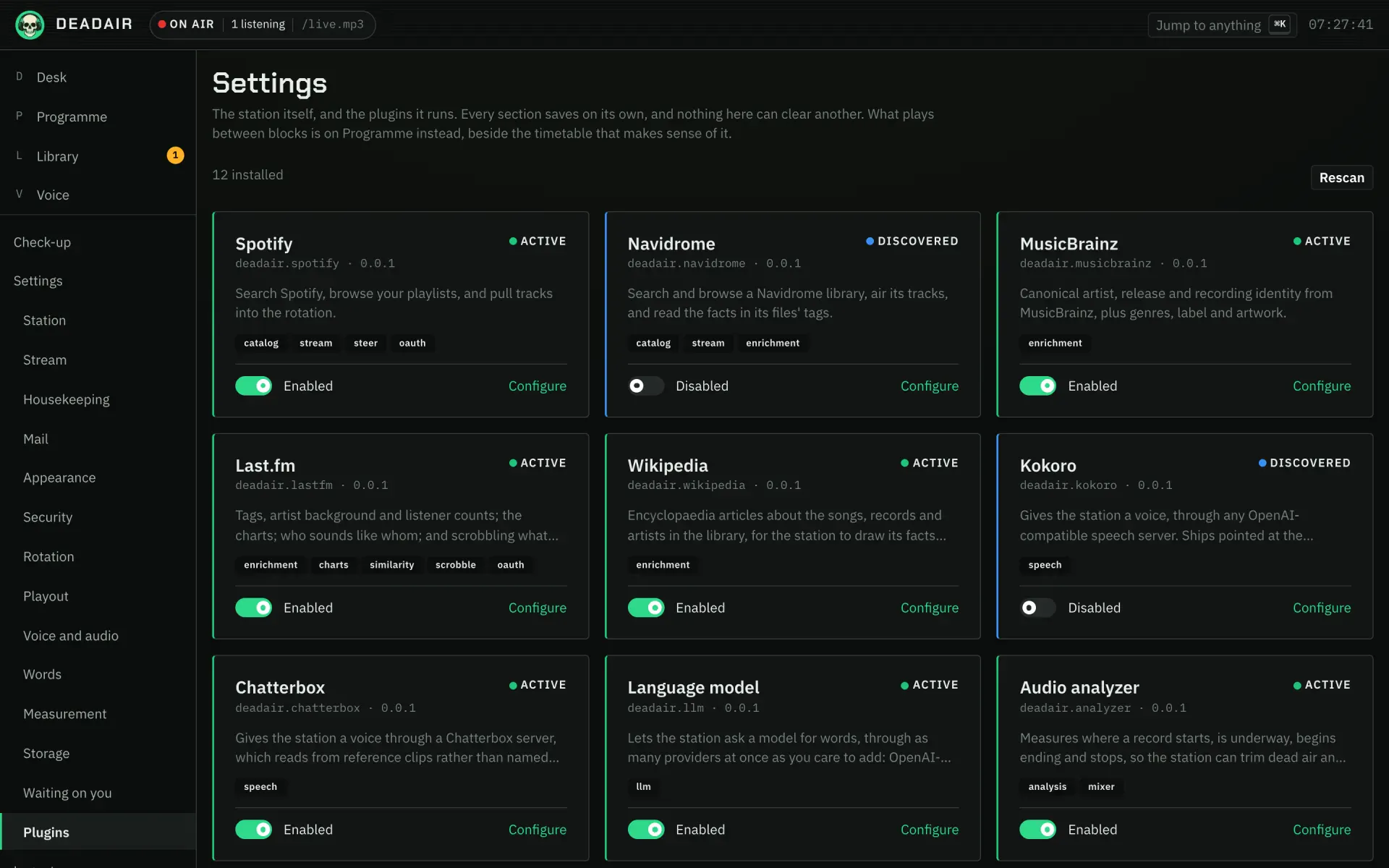This screenshot has width=1389, height=868.
Task: Click the red ON AIR indicator
Action: pyautogui.click(x=186, y=25)
